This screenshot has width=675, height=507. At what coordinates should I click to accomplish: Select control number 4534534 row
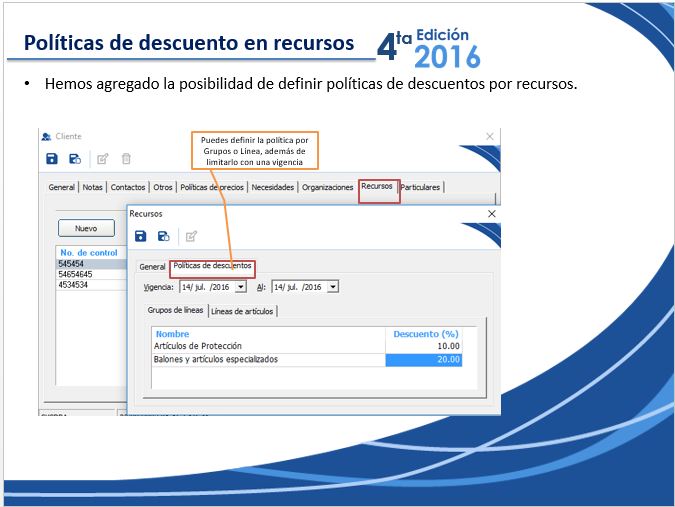tap(91, 285)
